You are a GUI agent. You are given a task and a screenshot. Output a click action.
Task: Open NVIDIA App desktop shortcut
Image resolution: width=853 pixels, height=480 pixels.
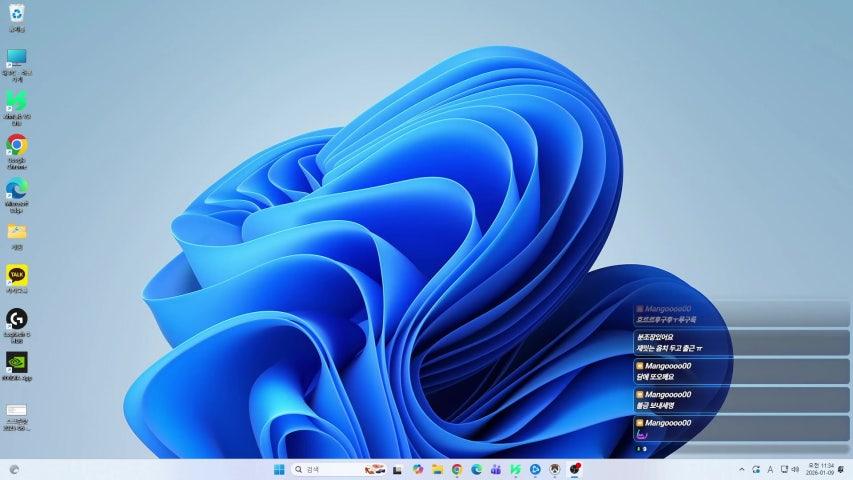[x=17, y=361]
